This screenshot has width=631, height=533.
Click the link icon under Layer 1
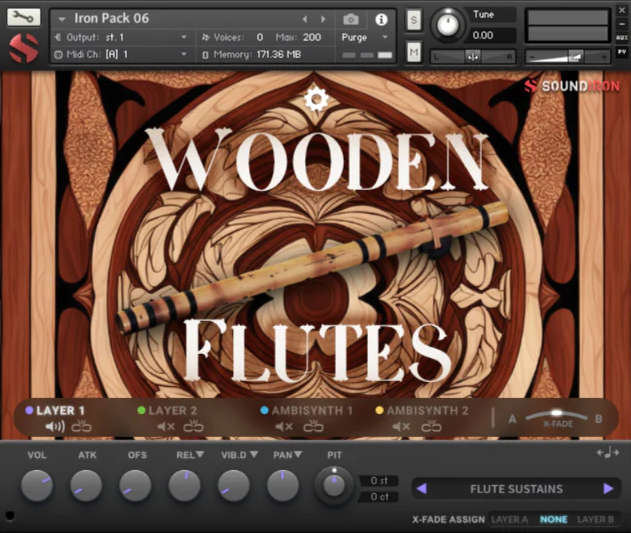pos(82,427)
